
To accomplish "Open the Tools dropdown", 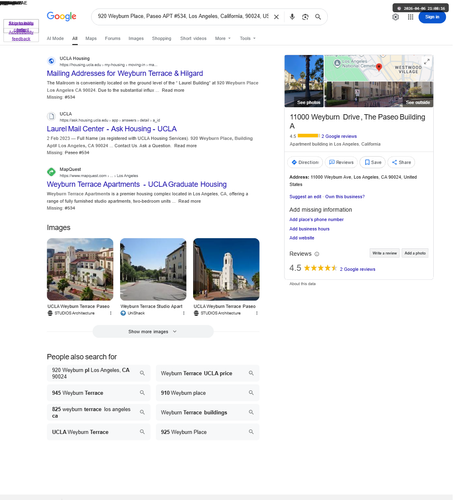I will pyautogui.click(x=247, y=38).
